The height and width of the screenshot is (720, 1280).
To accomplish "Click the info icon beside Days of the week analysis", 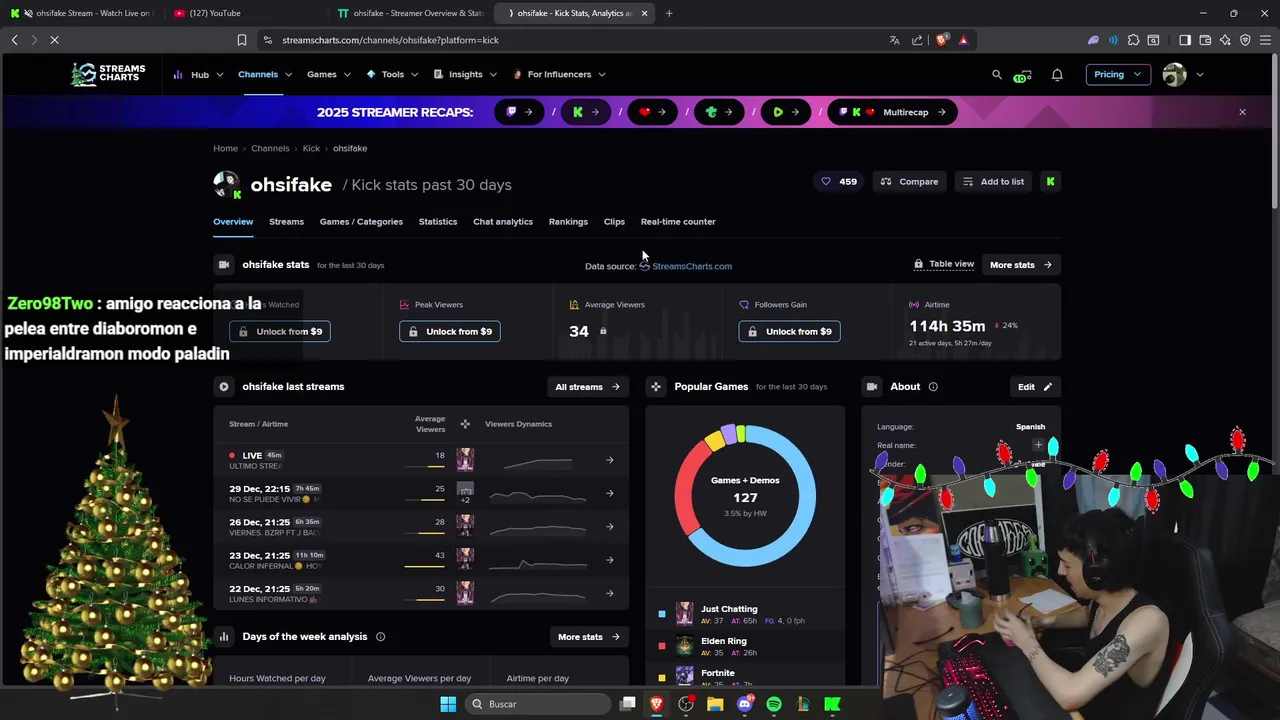I will click(380, 637).
